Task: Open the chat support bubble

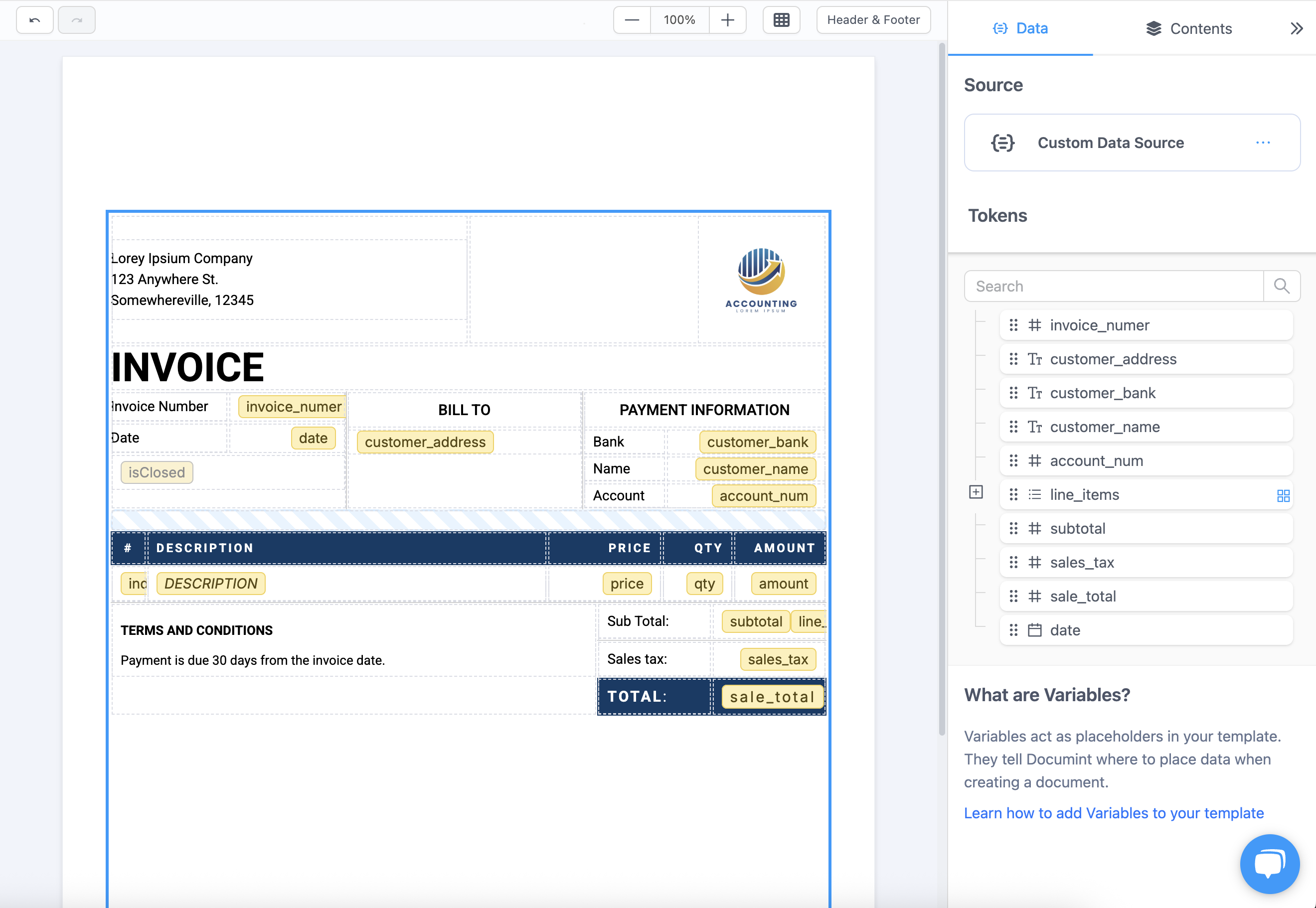Action: (1269, 864)
